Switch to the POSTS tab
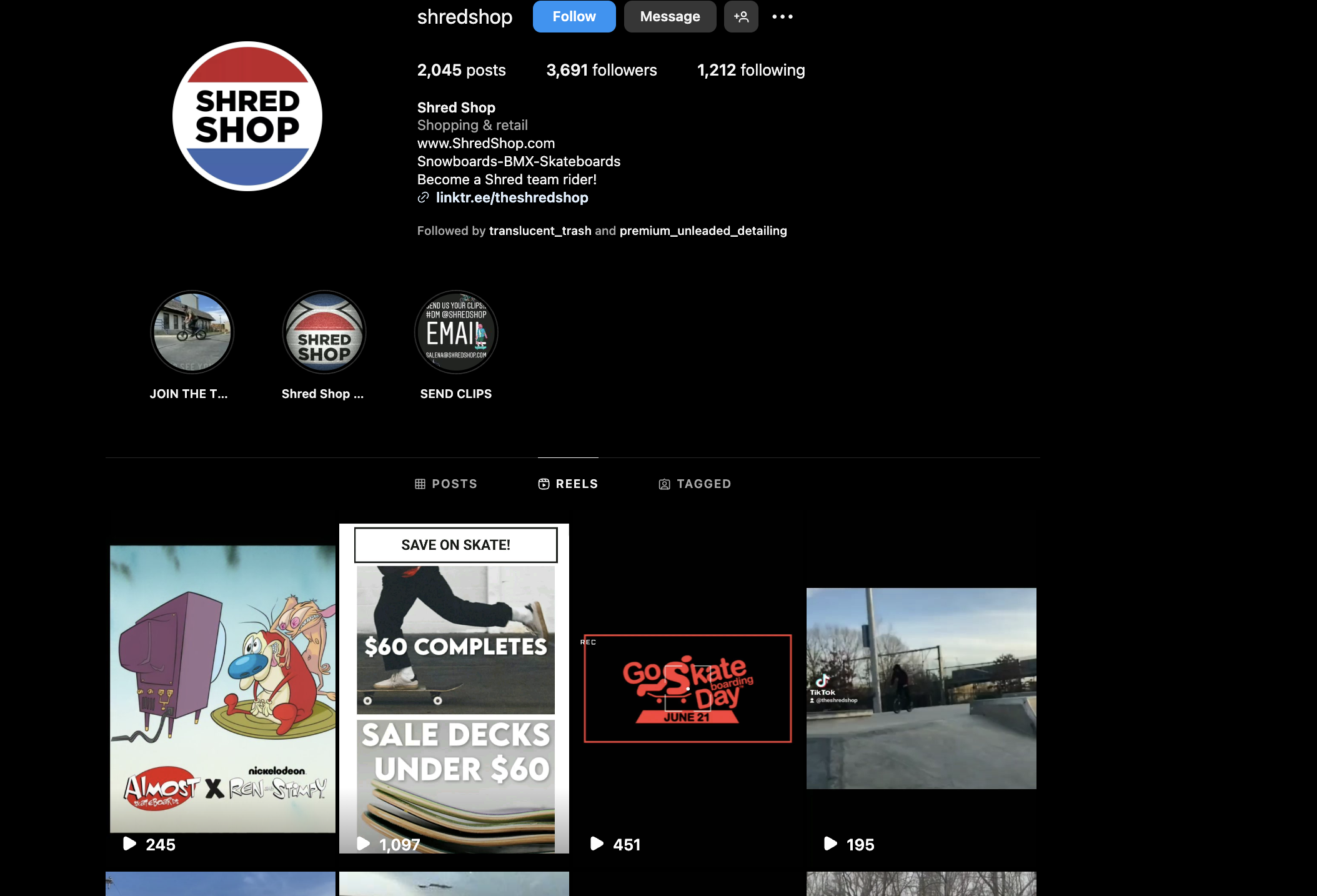Screen dimensions: 1317x896 coord(446,484)
